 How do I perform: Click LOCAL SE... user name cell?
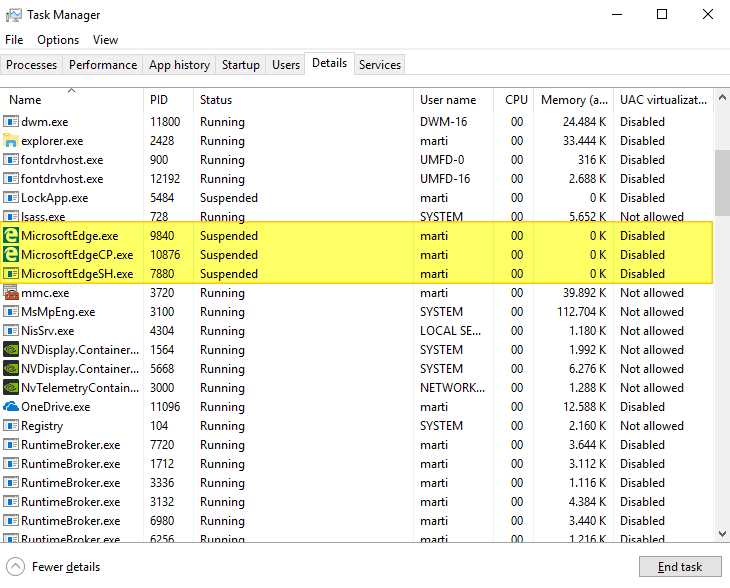[x=450, y=331]
